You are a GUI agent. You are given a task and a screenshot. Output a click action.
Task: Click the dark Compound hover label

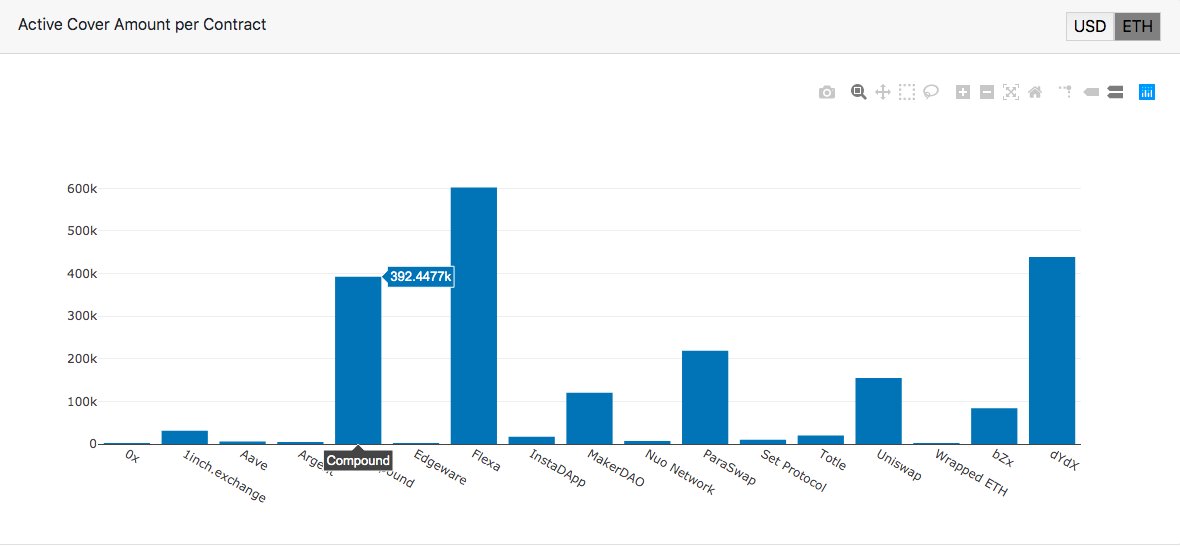pos(358,460)
